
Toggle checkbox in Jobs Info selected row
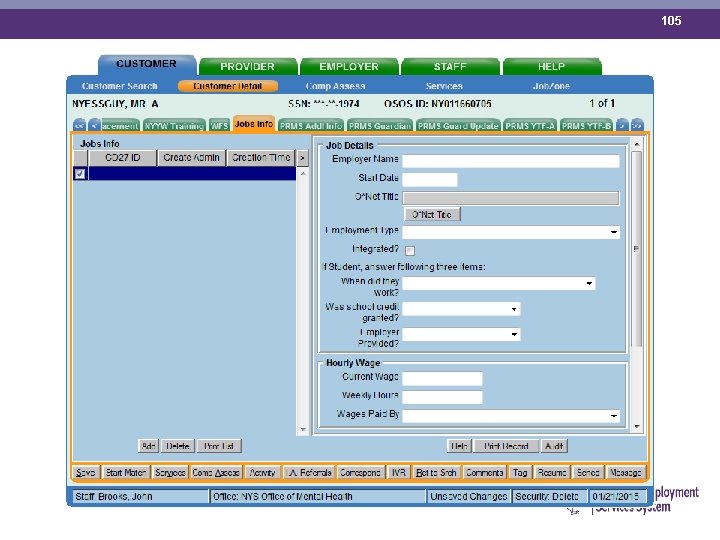pos(80,174)
